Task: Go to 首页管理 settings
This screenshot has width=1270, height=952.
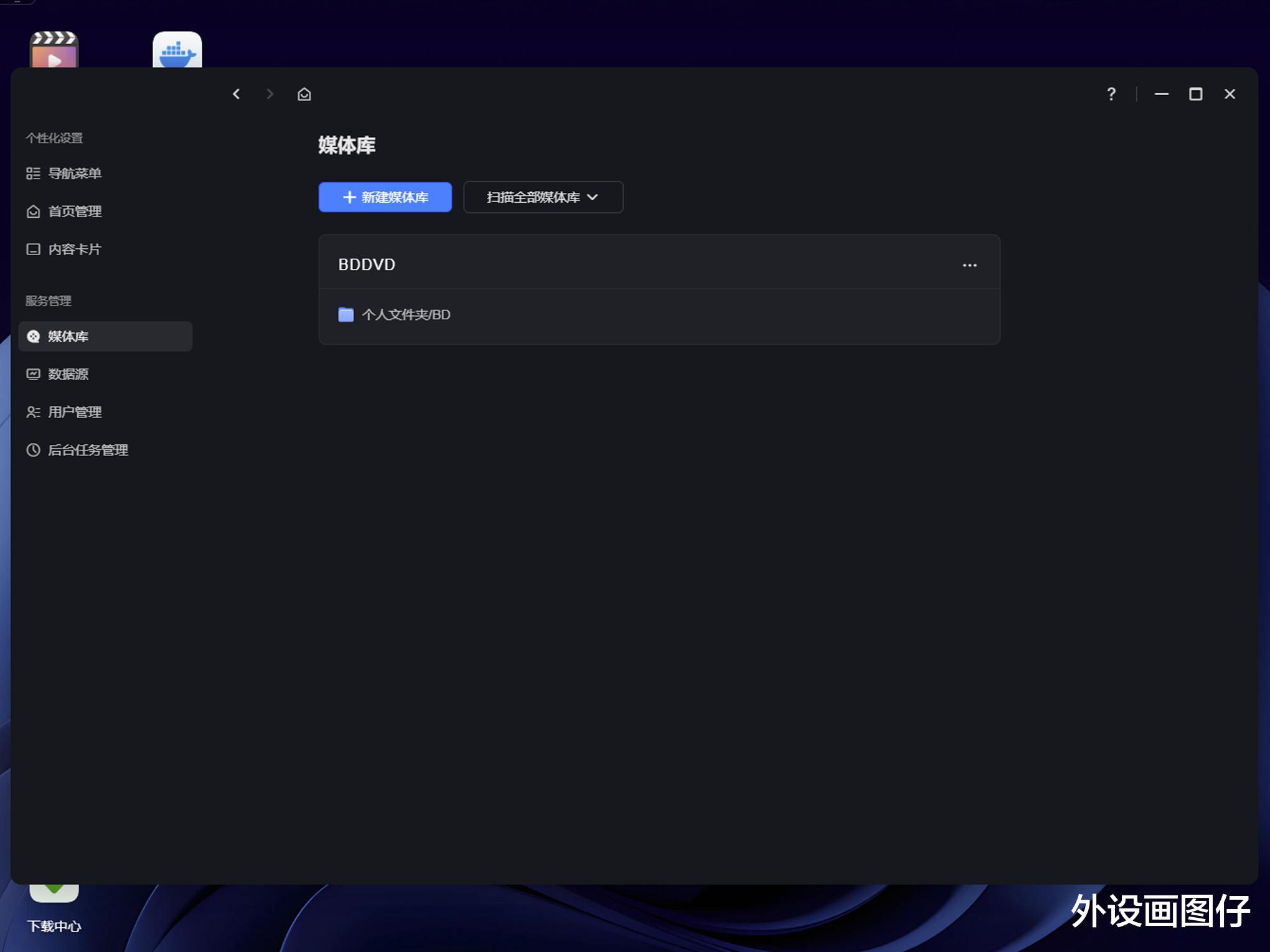Action: 75,212
